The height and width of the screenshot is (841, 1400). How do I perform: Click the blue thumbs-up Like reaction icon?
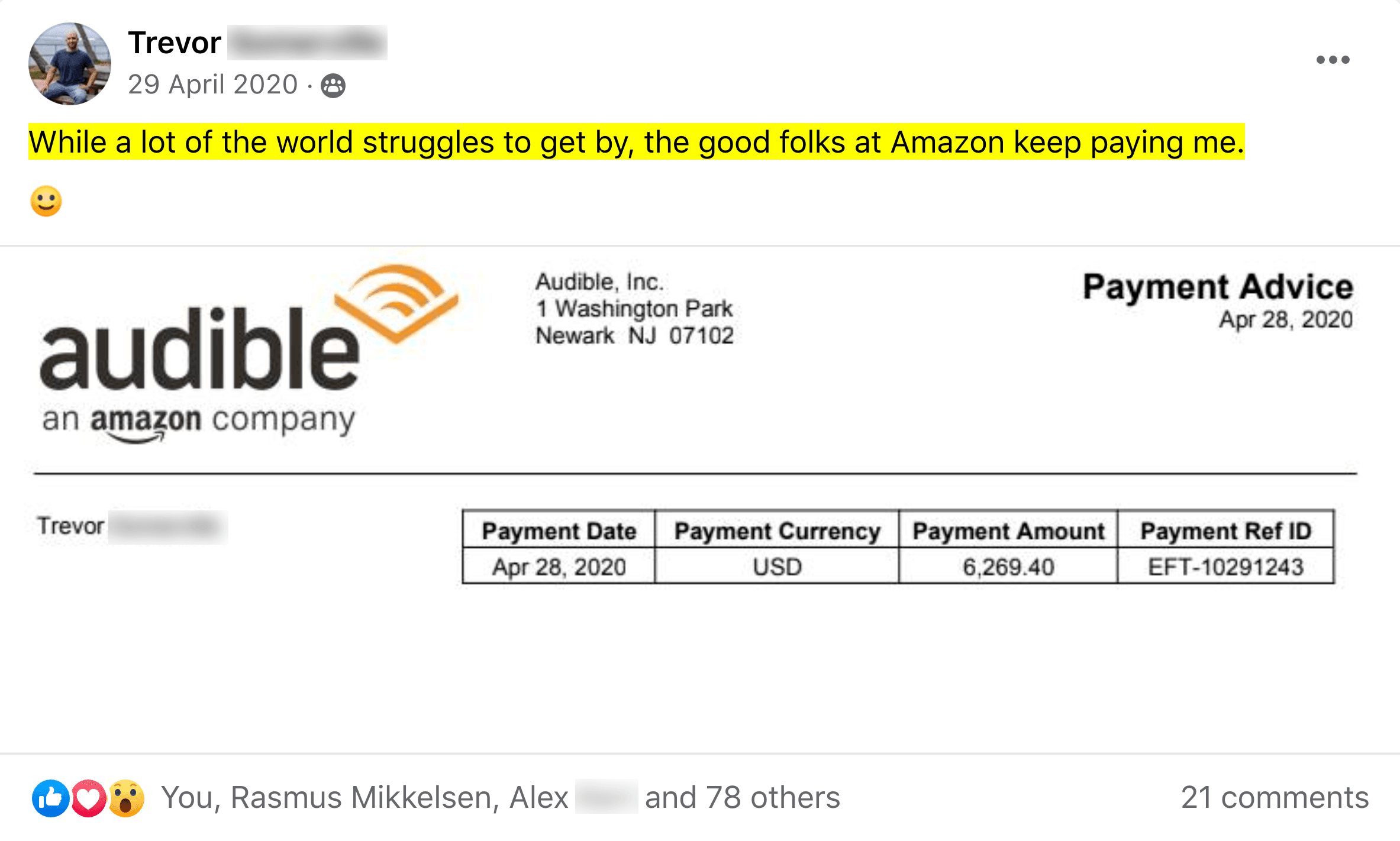(x=50, y=798)
